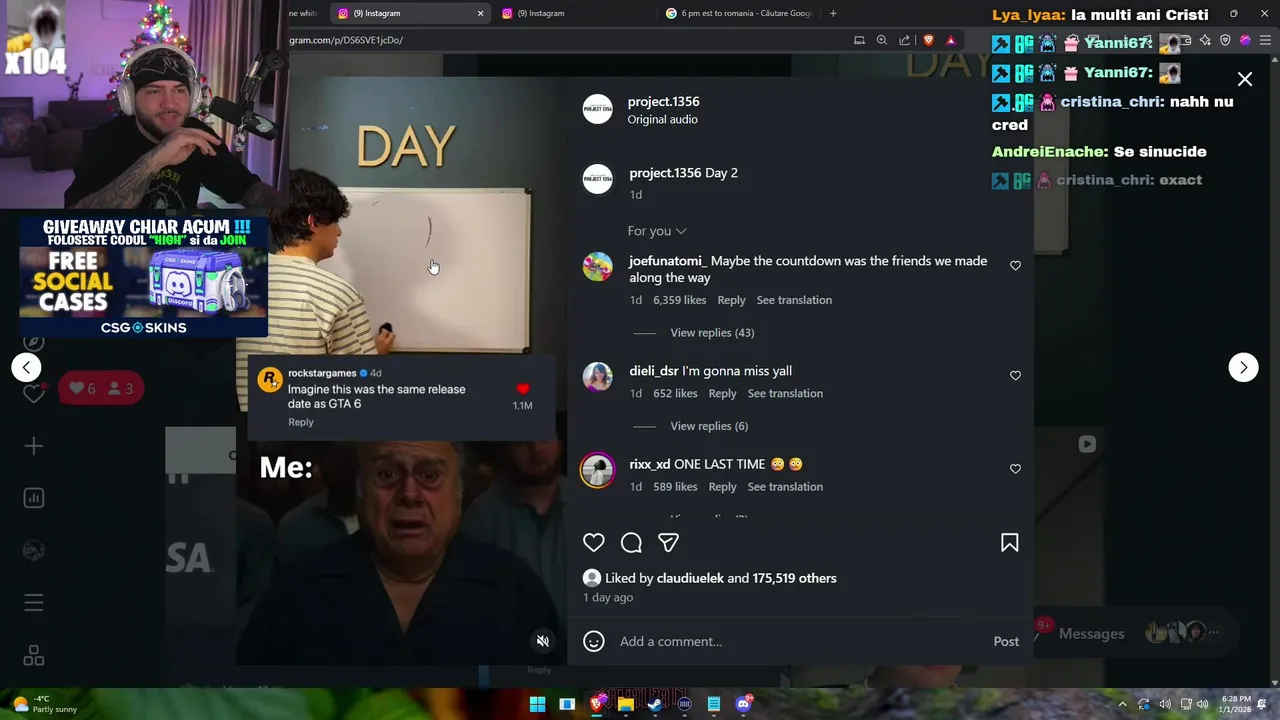Open the emoji picker in comment box
This screenshot has width=1280, height=720.
click(594, 641)
